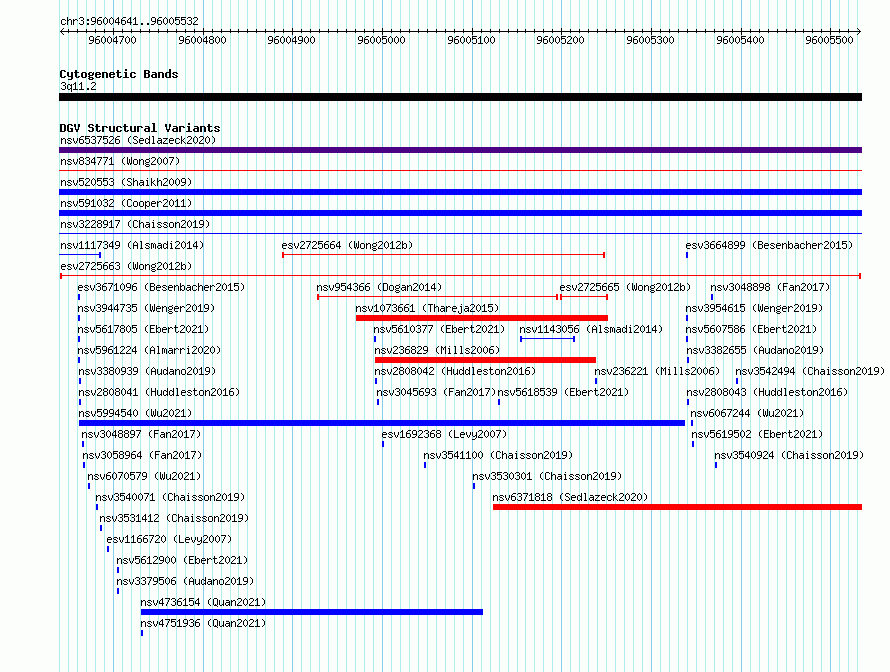
Task: Open nsv5994540 (Wu2021) variant label
Action: (x=136, y=413)
